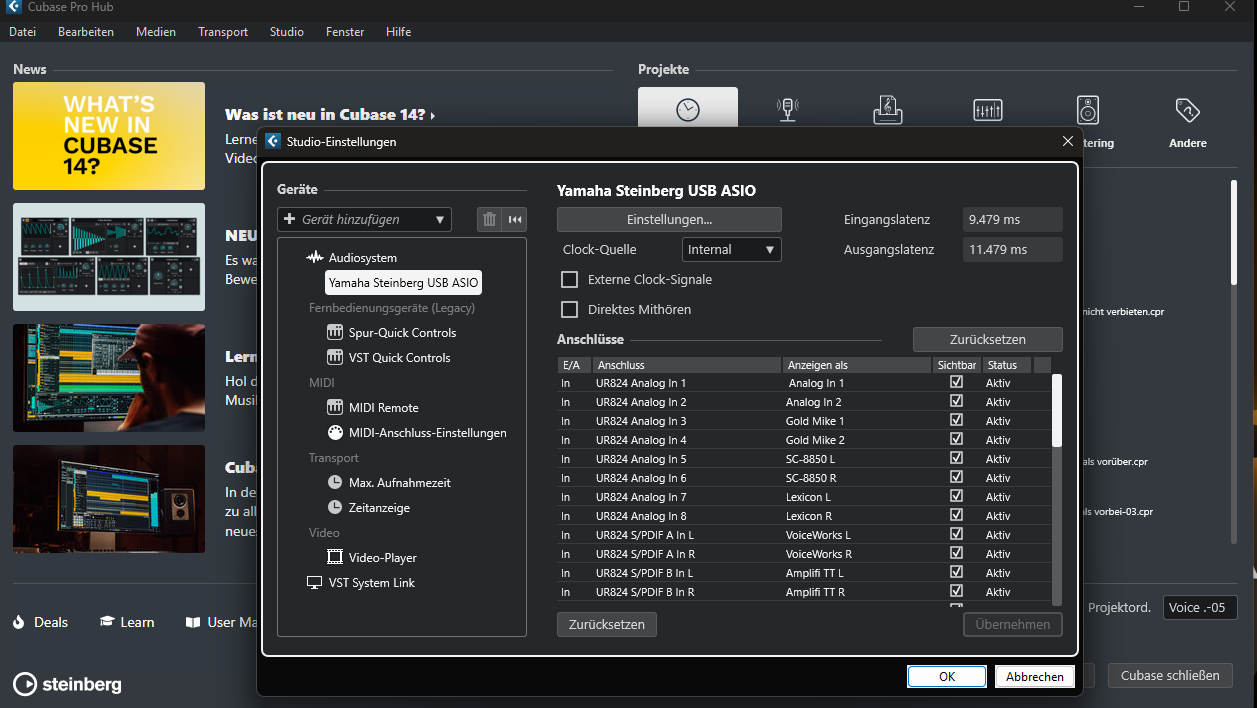The image size is (1257, 708).
Task: Click the 'What's new in Cubase 14' thumbnail
Action: pos(109,136)
